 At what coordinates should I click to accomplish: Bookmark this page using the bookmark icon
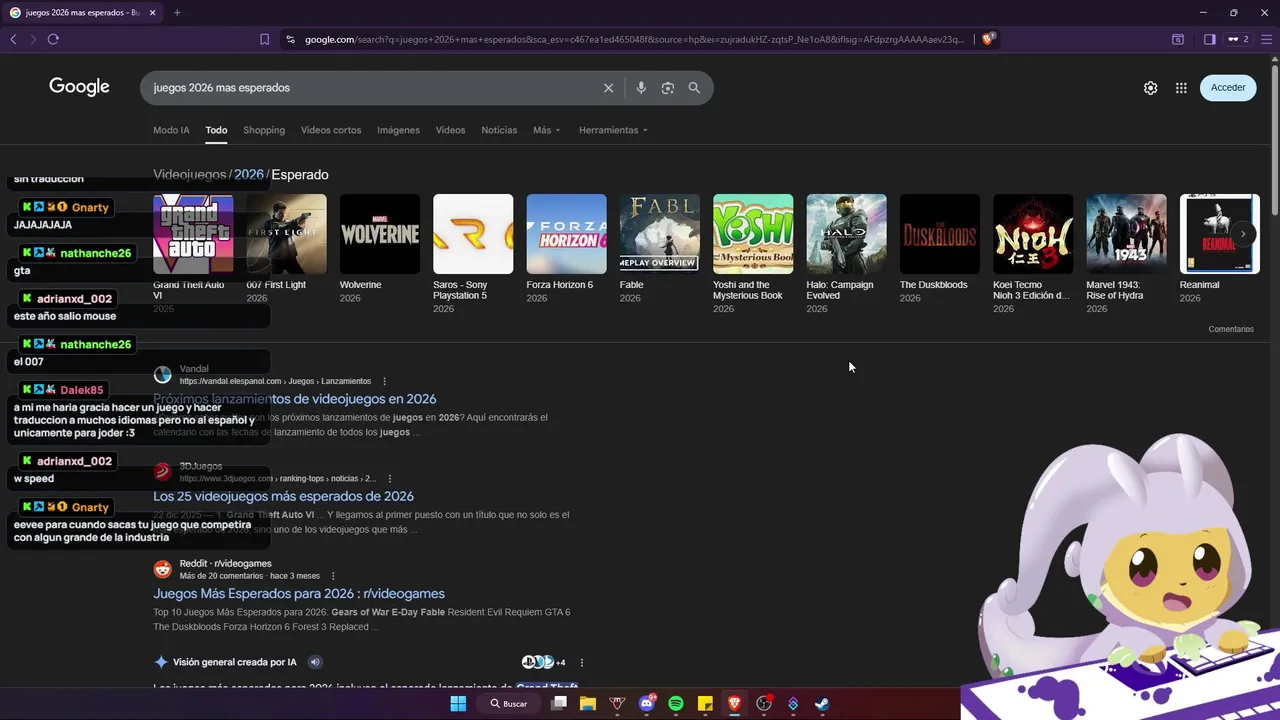click(264, 39)
